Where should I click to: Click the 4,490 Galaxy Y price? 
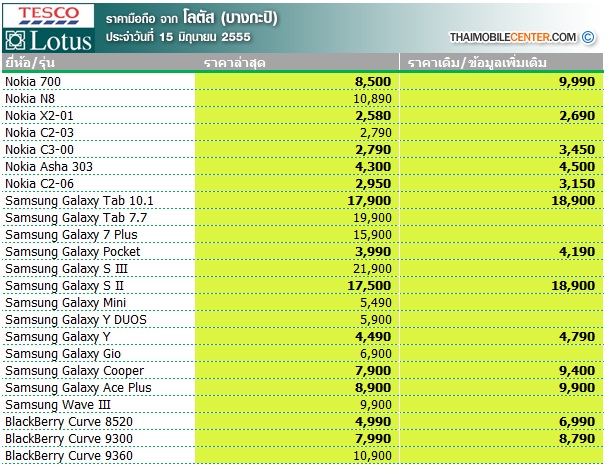373,338
